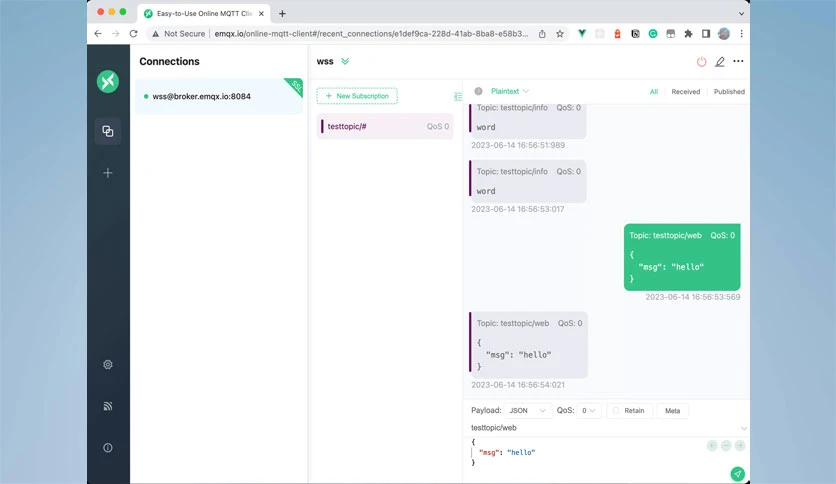Screen dimensions: 836x484
Task: Click the Not Secure site warning
Action: coord(179,34)
